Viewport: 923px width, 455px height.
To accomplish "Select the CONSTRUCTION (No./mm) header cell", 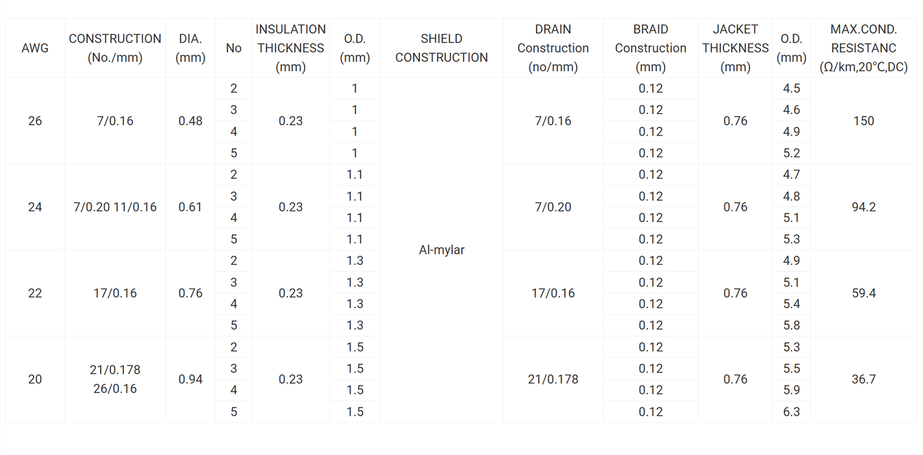I will [x=115, y=48].
